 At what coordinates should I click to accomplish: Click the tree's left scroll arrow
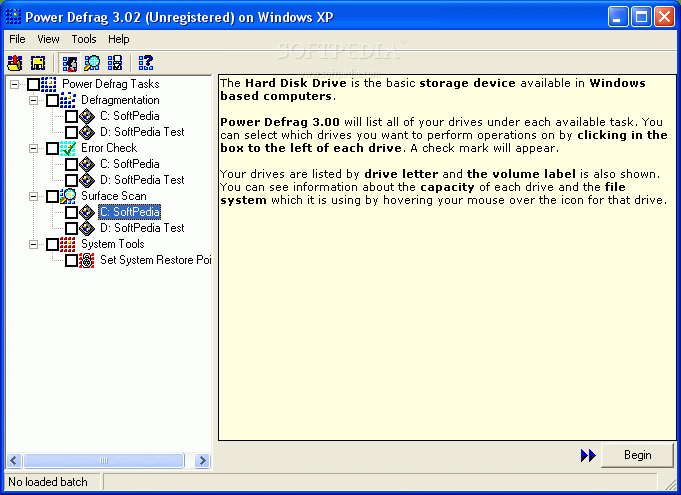tap(14, 460)
